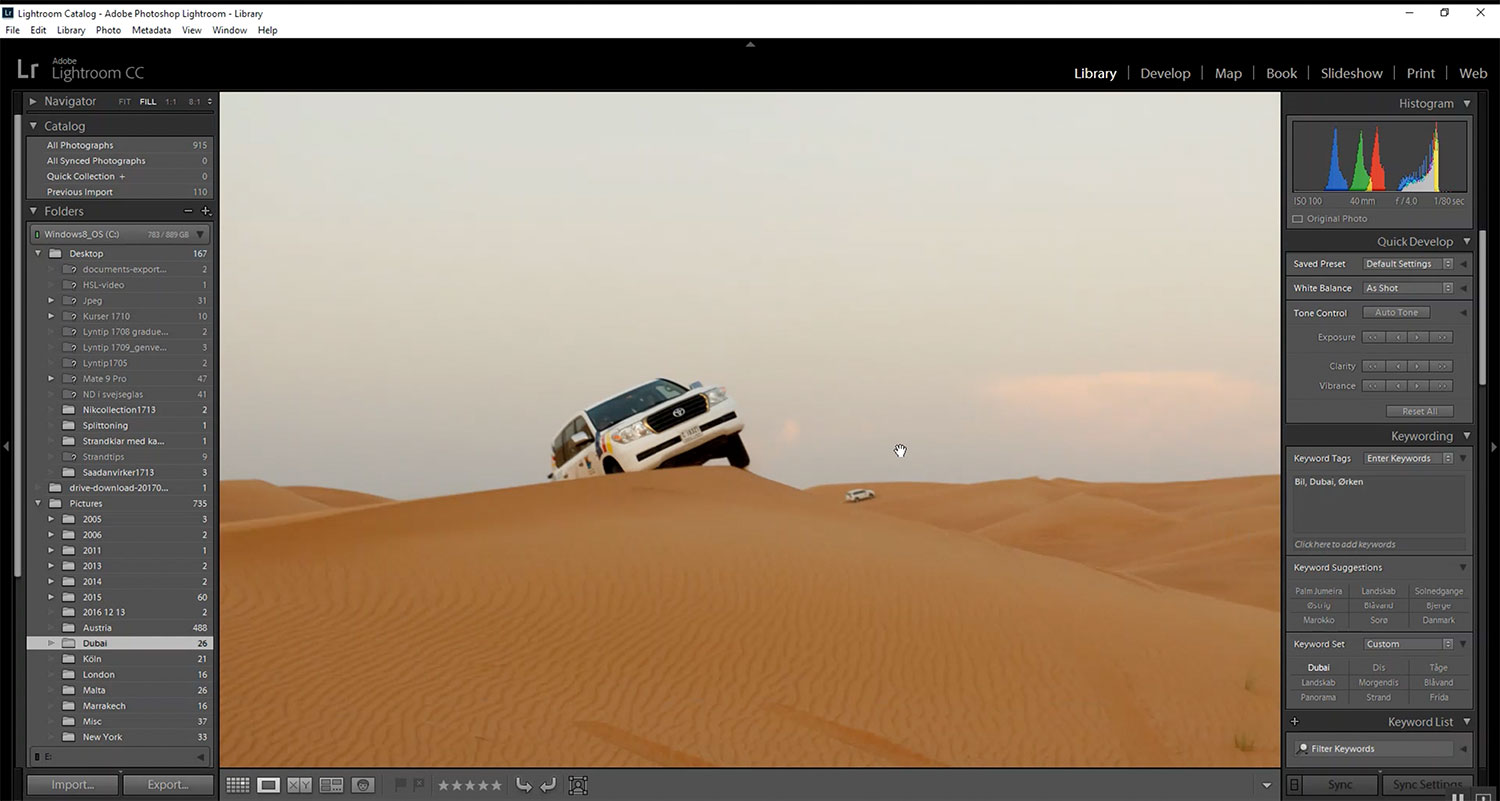This screenshot has height=801, width=1500.
Task: Open the Saved Preset dropdown
Action: [x=1408, y=264]
